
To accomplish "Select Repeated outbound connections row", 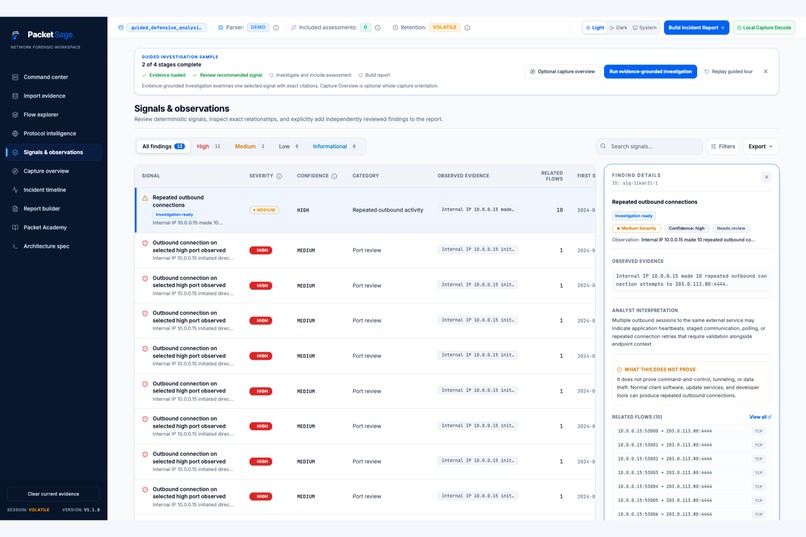I will point(365,210).
